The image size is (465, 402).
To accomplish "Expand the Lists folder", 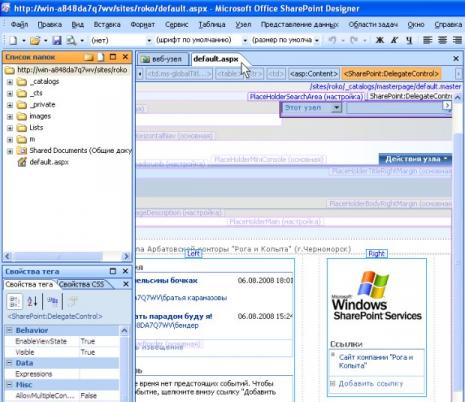I will tap(10, 128).
